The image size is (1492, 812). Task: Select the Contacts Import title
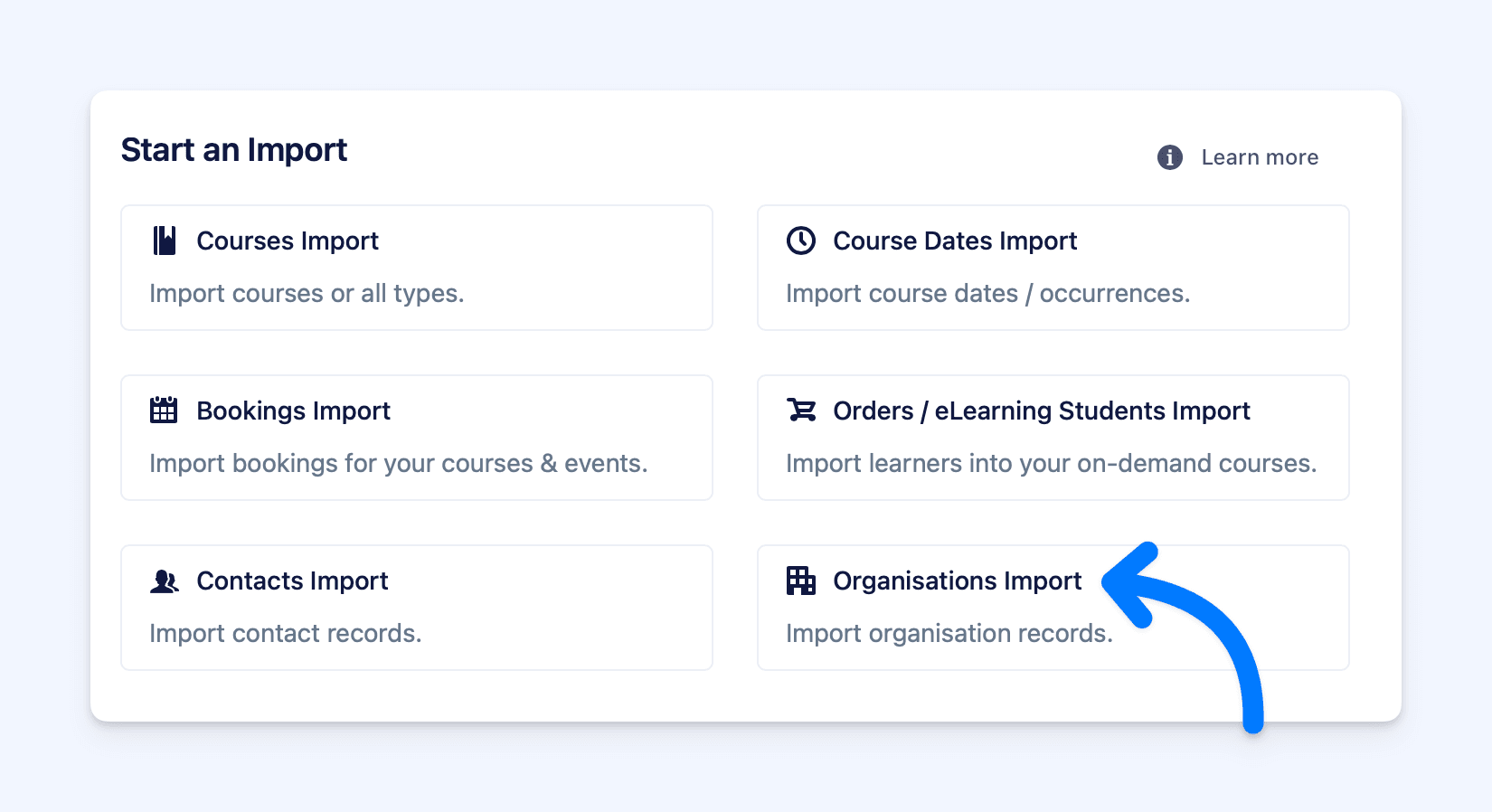(x=292, y=581)
